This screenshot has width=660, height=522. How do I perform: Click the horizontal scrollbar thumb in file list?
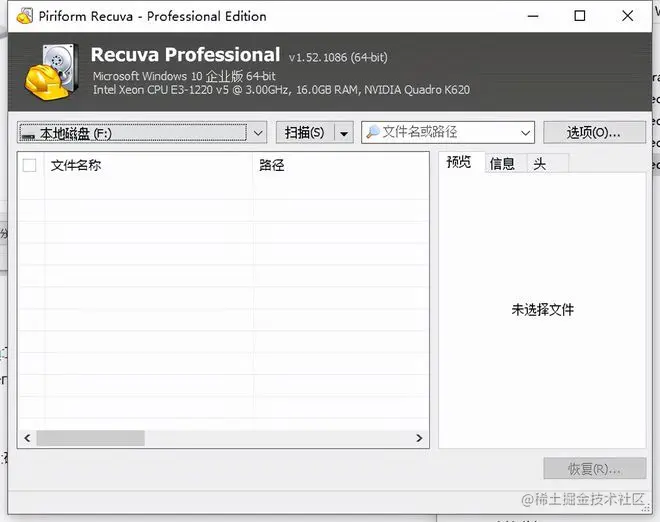click(90, 438)
